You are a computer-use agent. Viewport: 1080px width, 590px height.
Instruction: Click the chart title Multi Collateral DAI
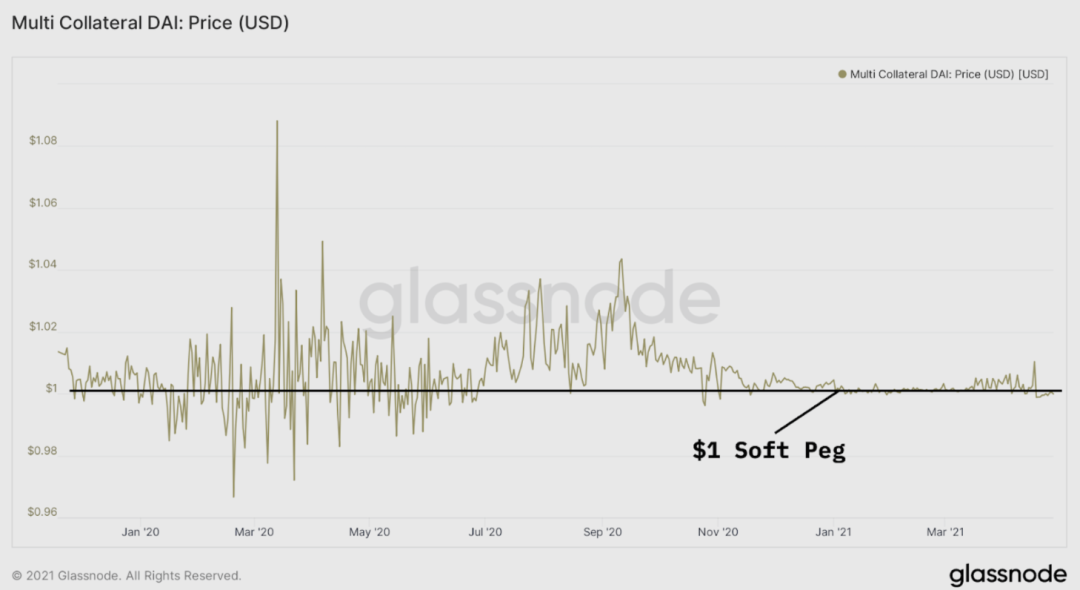tap(150, 23)
